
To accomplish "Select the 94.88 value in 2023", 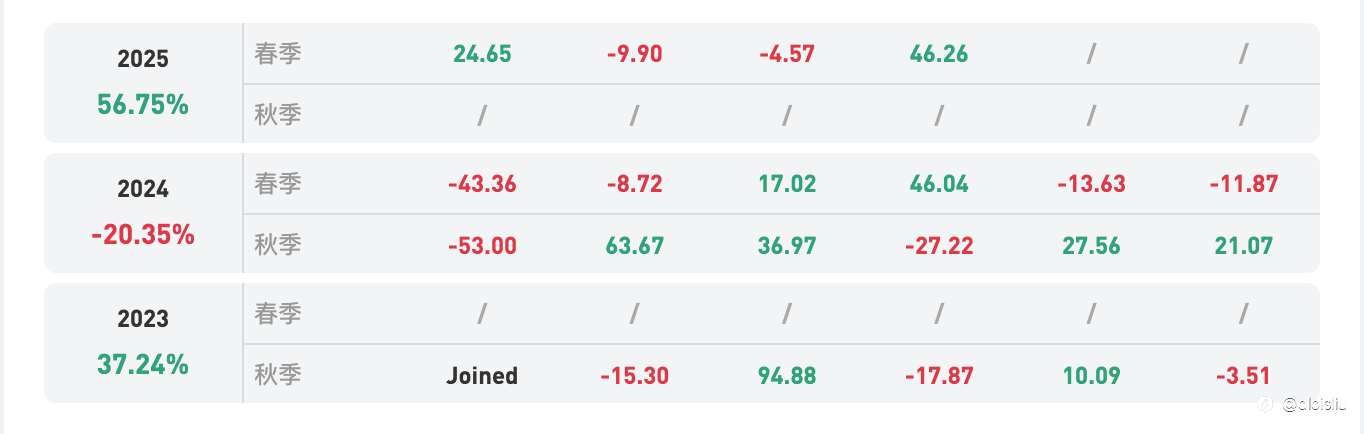I will pos(787,376).
